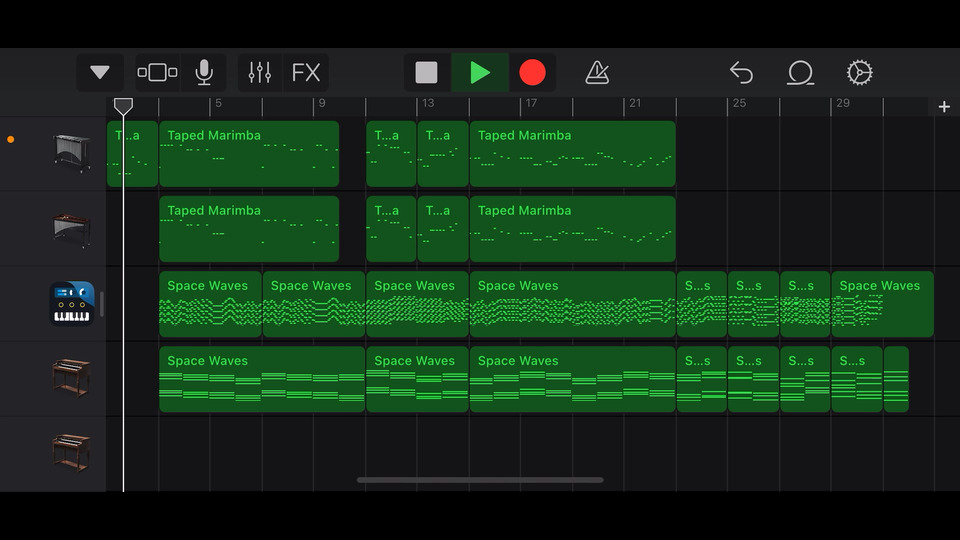Select synth track S...s region at bar 27

coord(805,304)
